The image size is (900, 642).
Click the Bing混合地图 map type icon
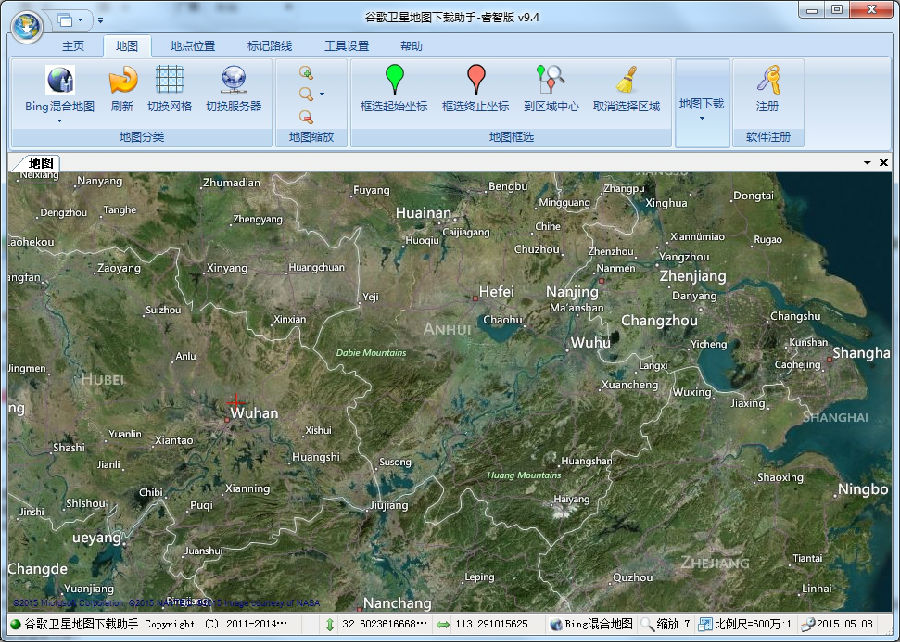pos(60,80)
